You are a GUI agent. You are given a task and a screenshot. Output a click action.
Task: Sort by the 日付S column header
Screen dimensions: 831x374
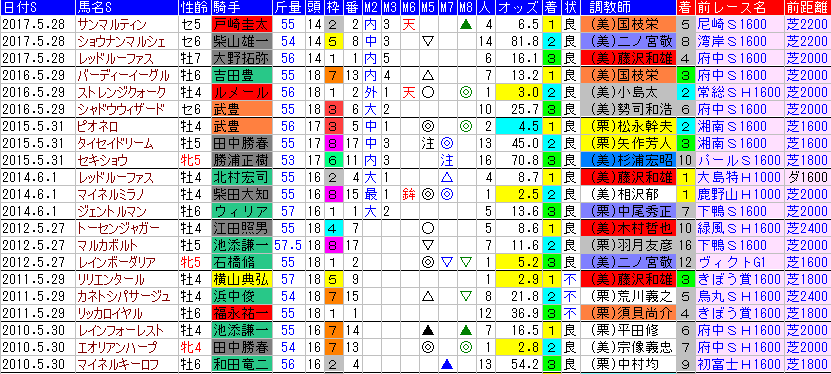click(37, 8)
